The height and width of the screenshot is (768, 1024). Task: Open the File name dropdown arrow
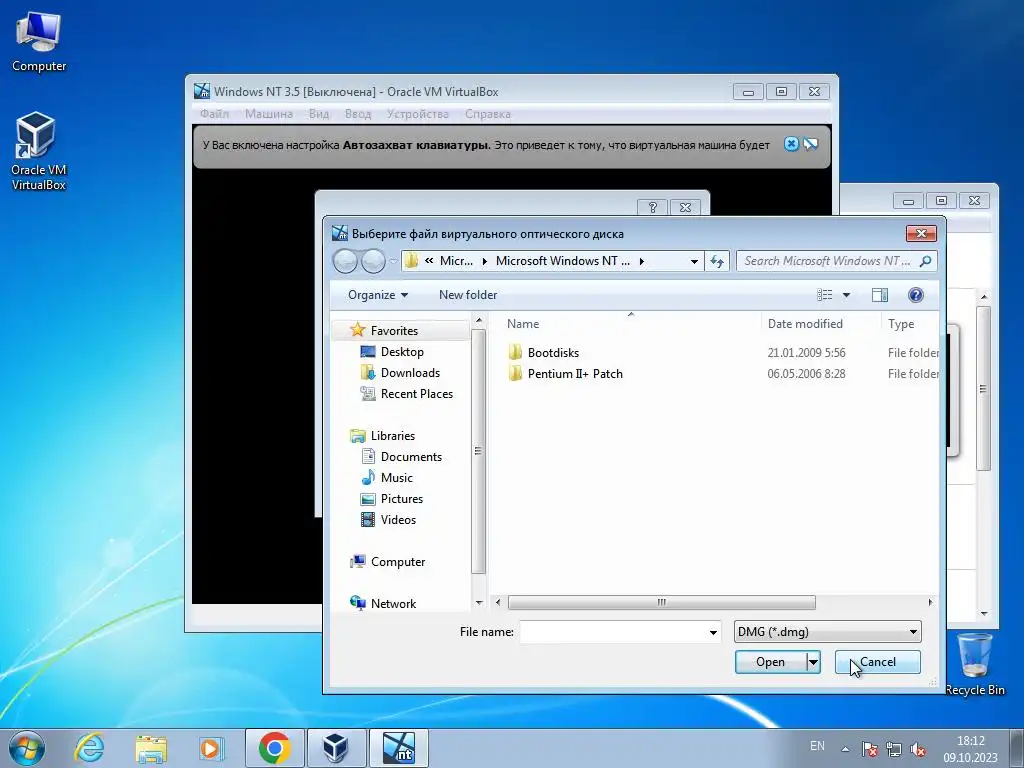click(712, 632)
